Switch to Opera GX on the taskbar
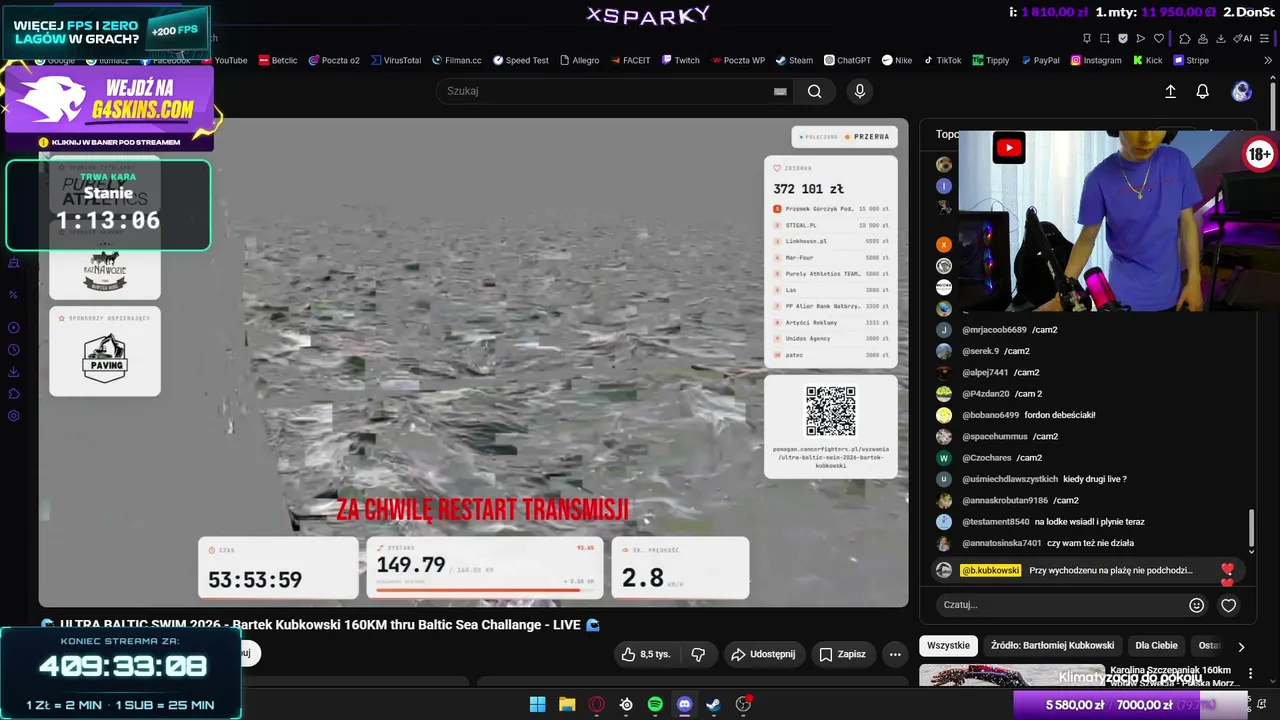Viewport: 1280px width, 720px height. click(597, 704)
